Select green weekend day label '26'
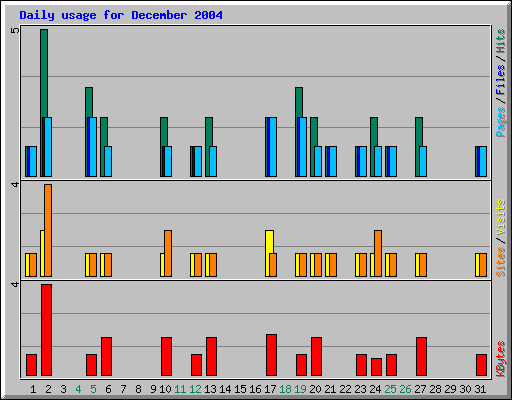 pos(405,389)
